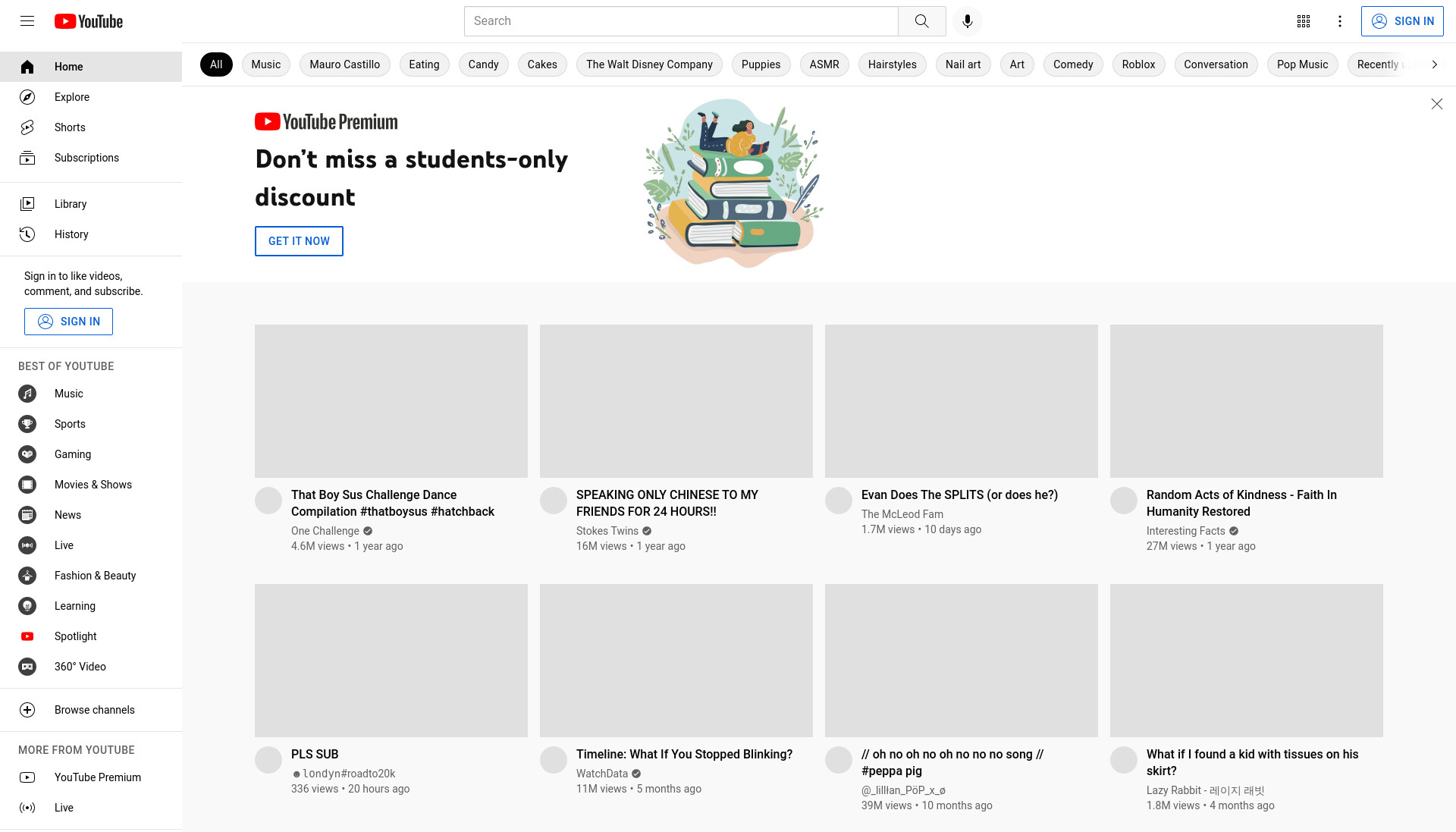Open Explore from the sidebar
Viewport: 1456px width, 832px height.
(91, 97)
